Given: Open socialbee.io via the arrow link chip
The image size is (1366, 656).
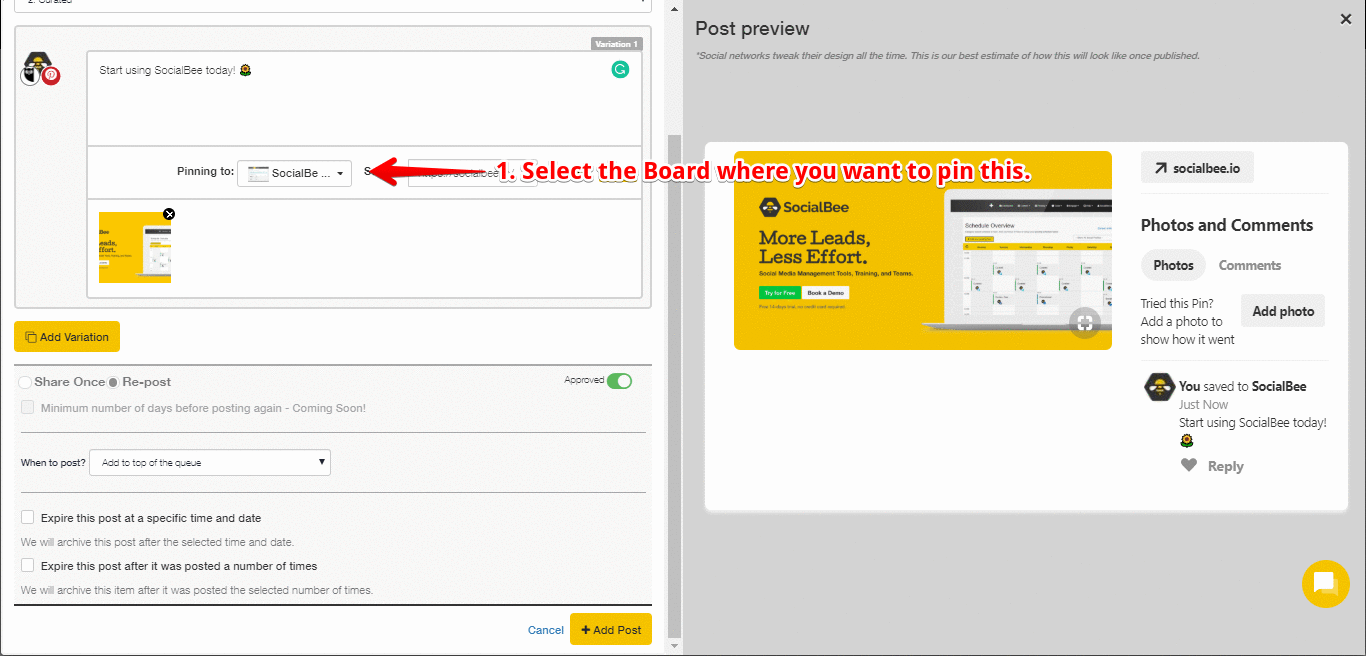Looking at the screenshot, I should (1197, 167).
